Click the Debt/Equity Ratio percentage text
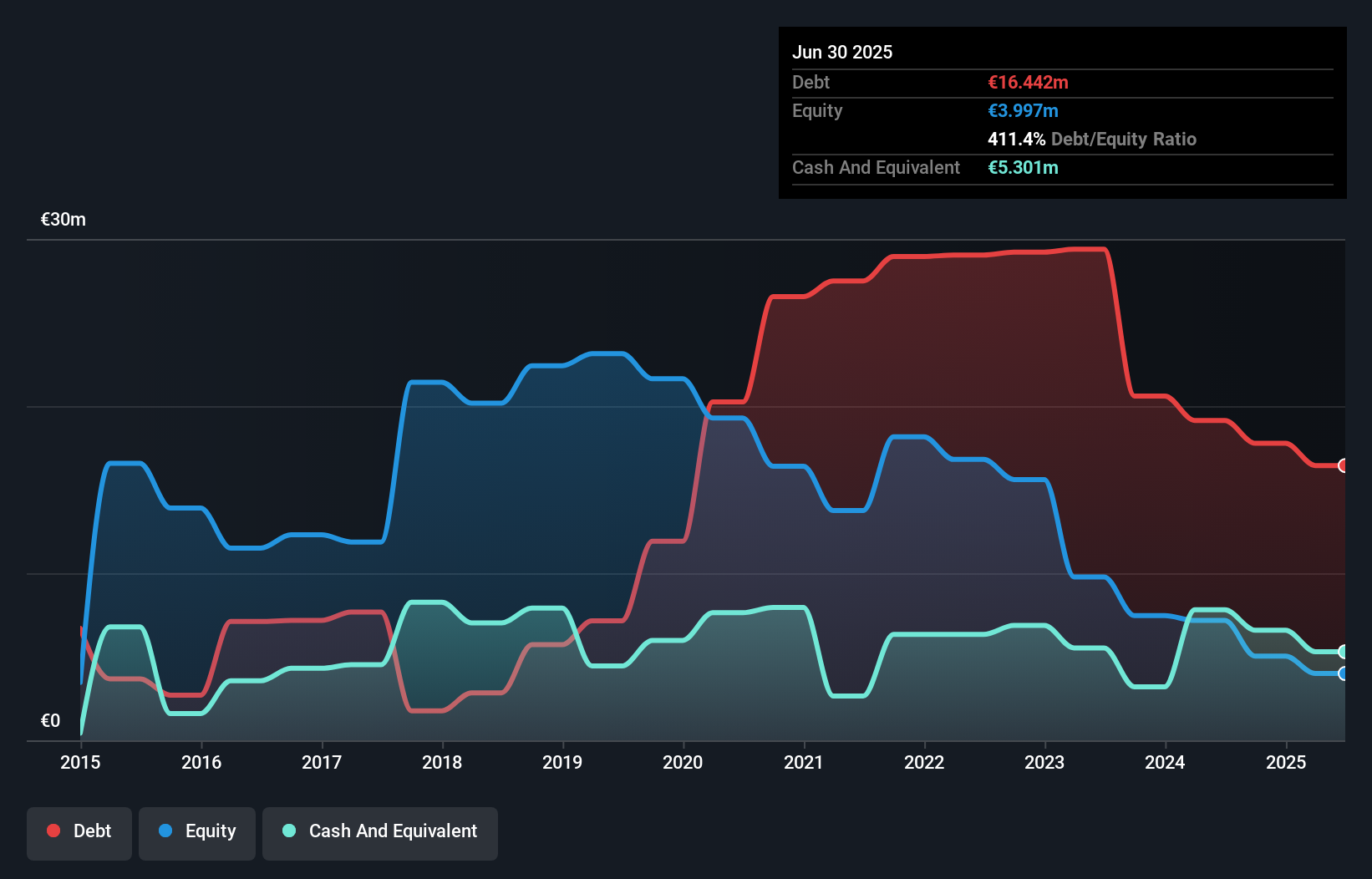This screenshot has width=1372, height=879. (1016, 140)
